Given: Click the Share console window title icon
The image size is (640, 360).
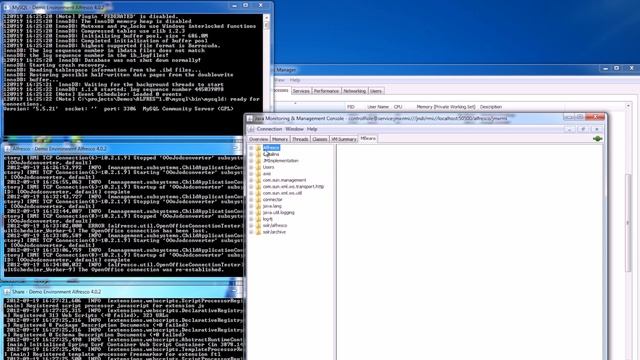Looking at the screenshot, I should click(x=7, y=292).
